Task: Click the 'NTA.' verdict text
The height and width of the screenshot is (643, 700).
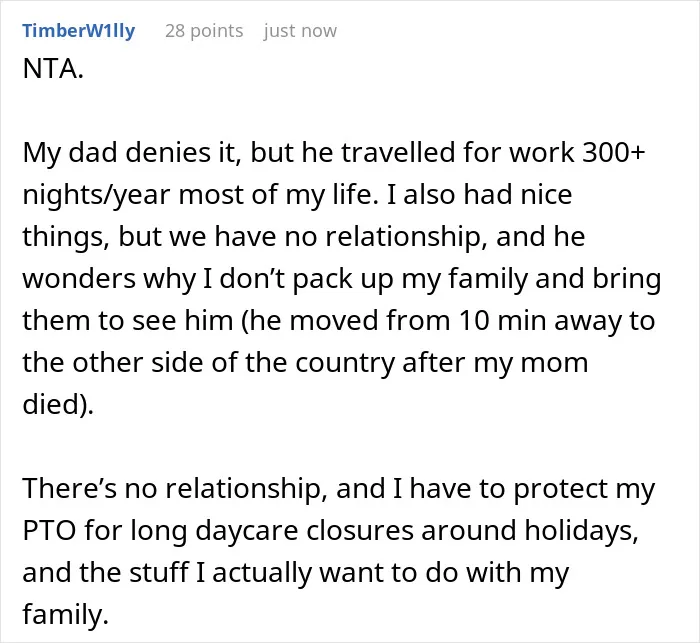Action: pos(53,69)
